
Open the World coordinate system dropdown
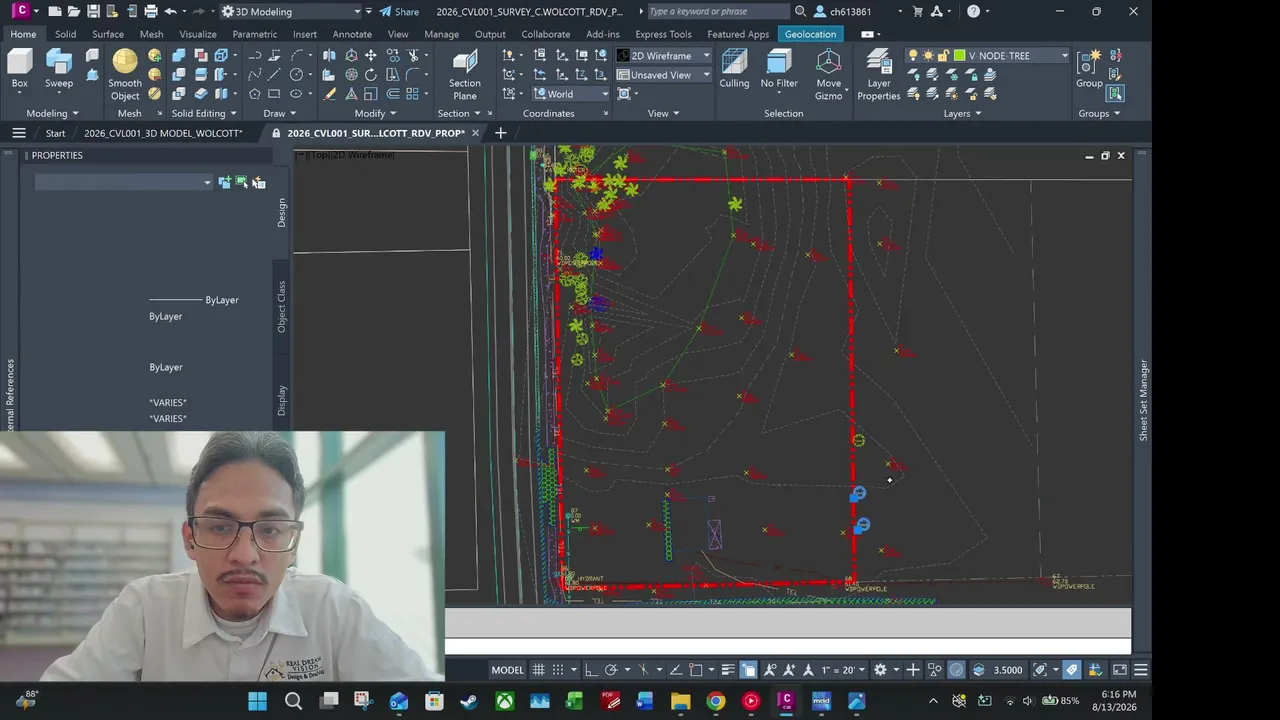tap(571, 94)
